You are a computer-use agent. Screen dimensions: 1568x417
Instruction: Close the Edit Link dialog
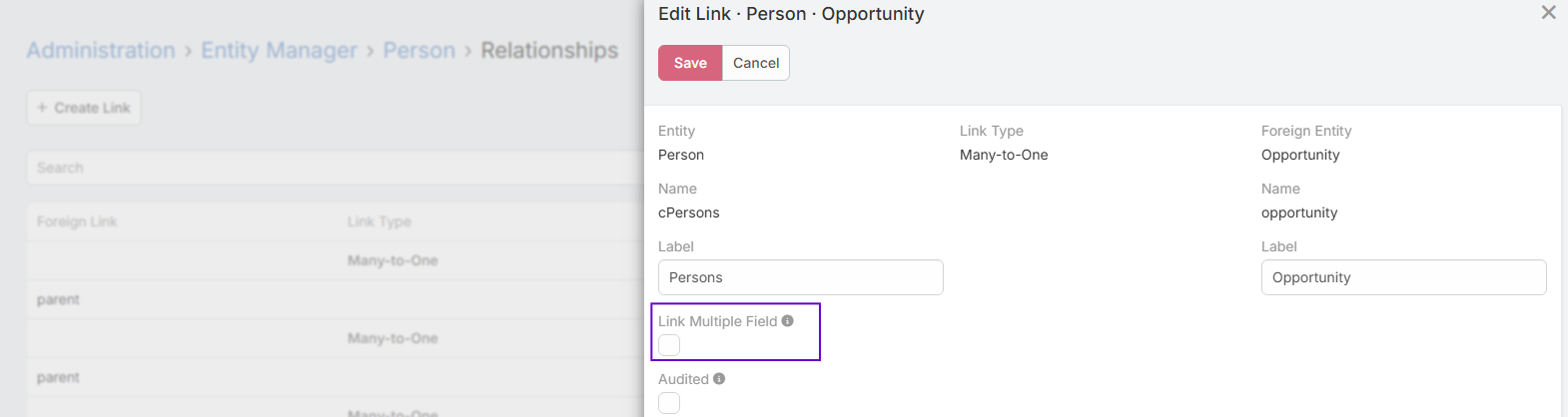pyautogui.click(x=1548, y=13)
